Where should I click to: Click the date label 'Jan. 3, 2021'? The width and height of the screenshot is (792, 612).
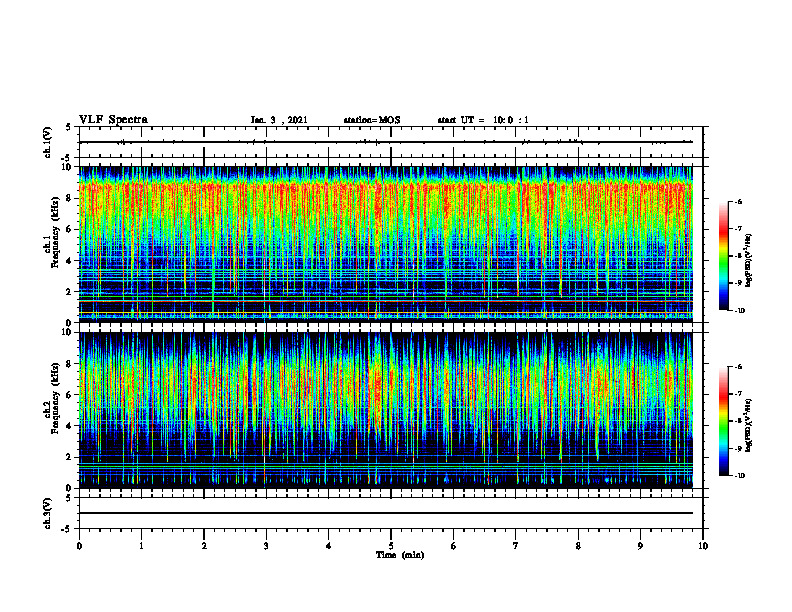pyautogui.click(x=279, y=120)
